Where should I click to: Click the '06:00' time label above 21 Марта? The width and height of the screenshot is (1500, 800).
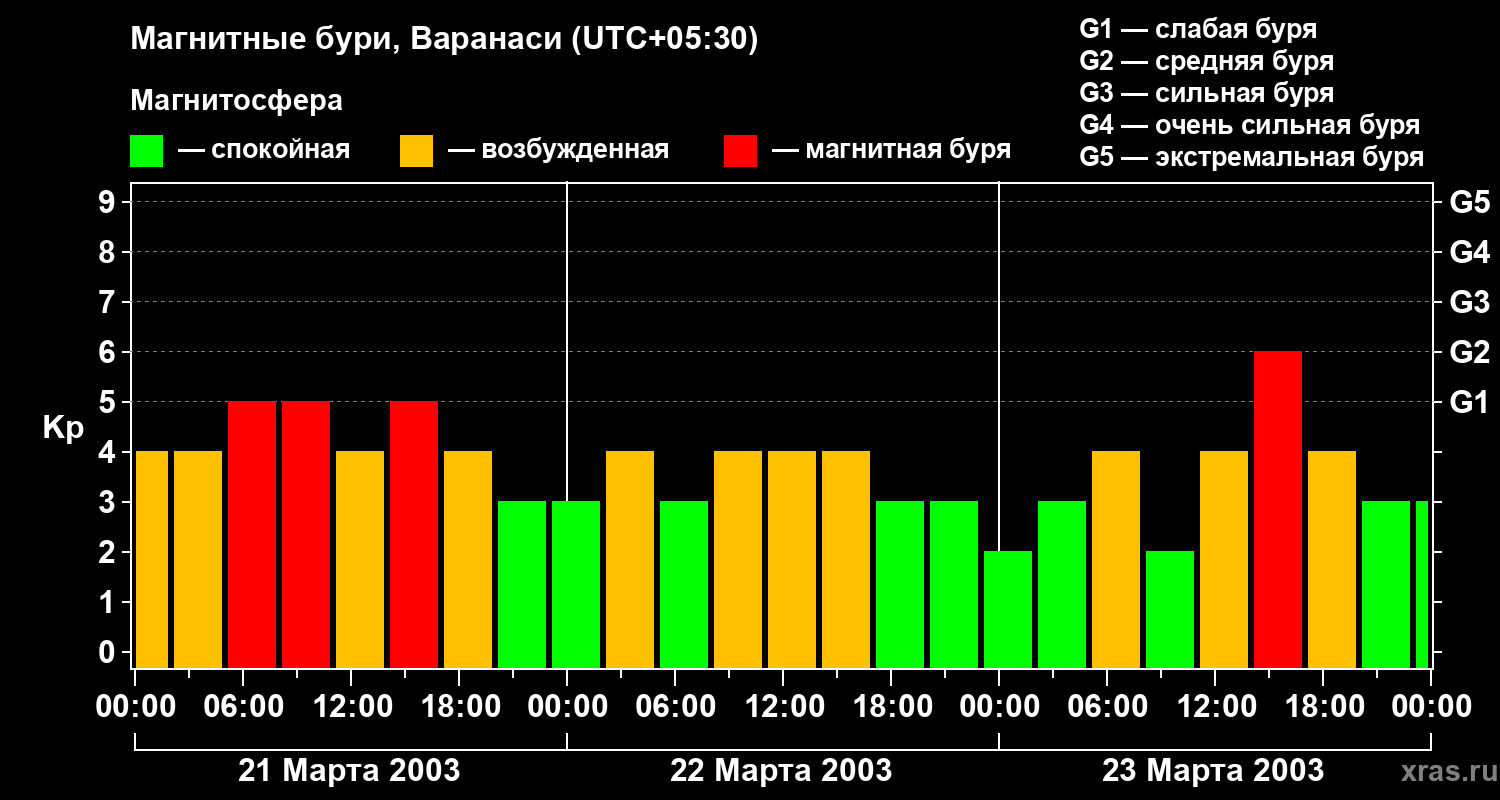[x=243, y=706]
